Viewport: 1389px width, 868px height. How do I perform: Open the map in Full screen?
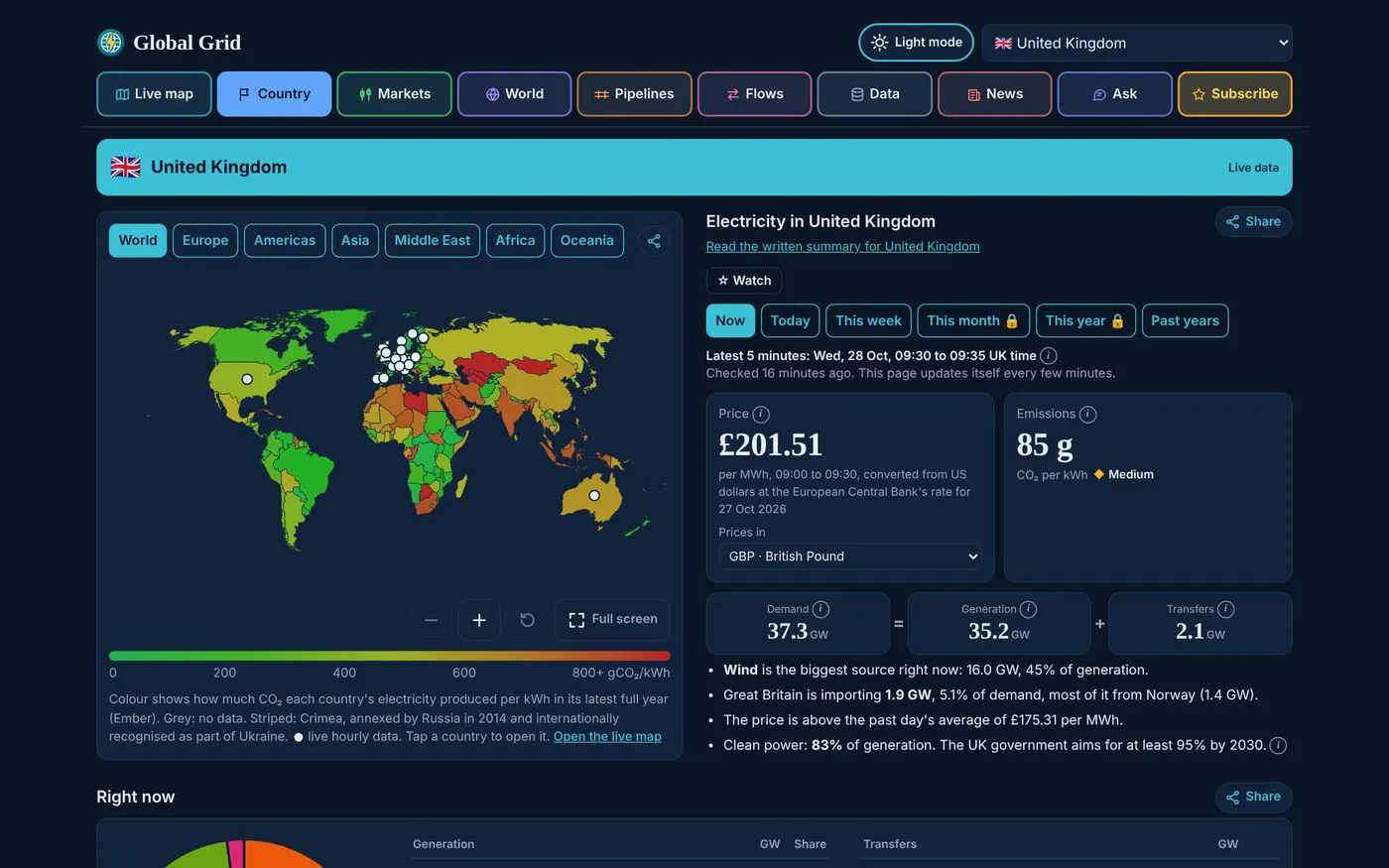pyautogui.click(x=612, y=620)
